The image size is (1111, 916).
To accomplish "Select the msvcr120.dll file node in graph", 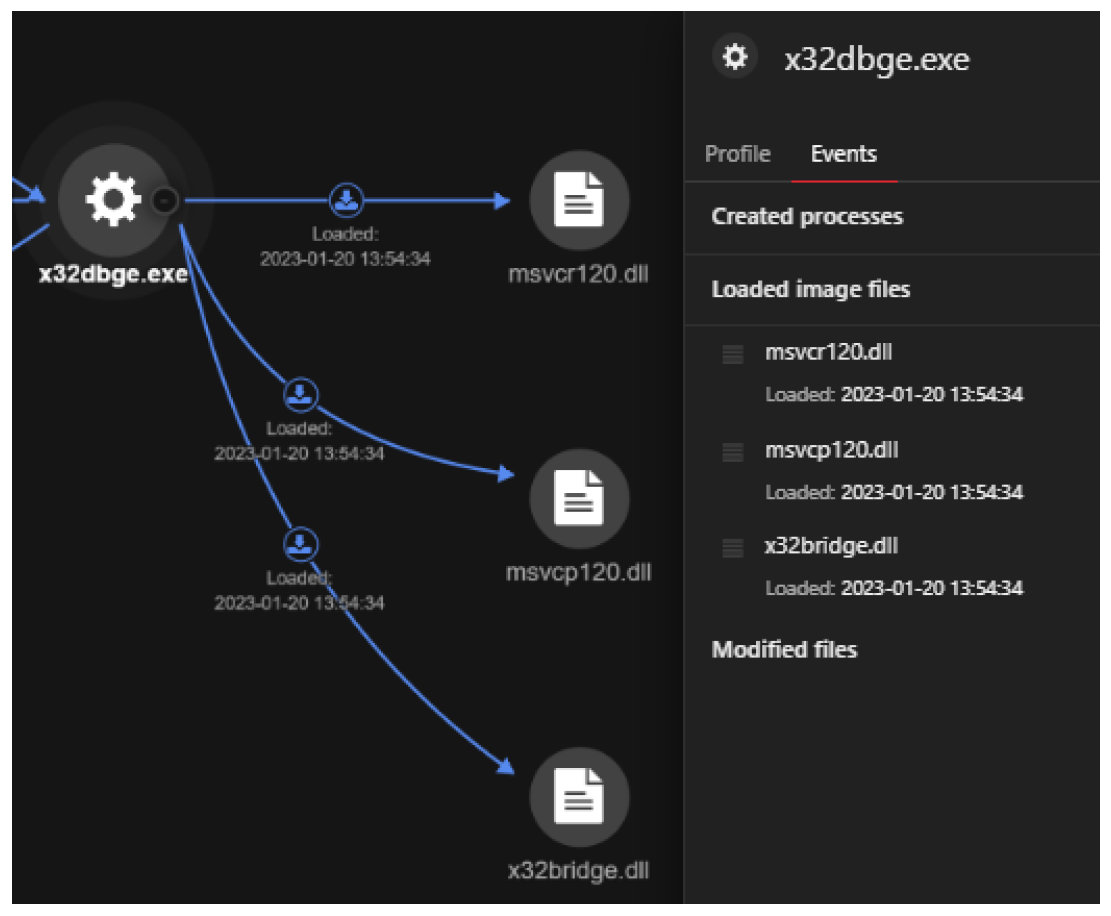I will click(x=579, y=201).
